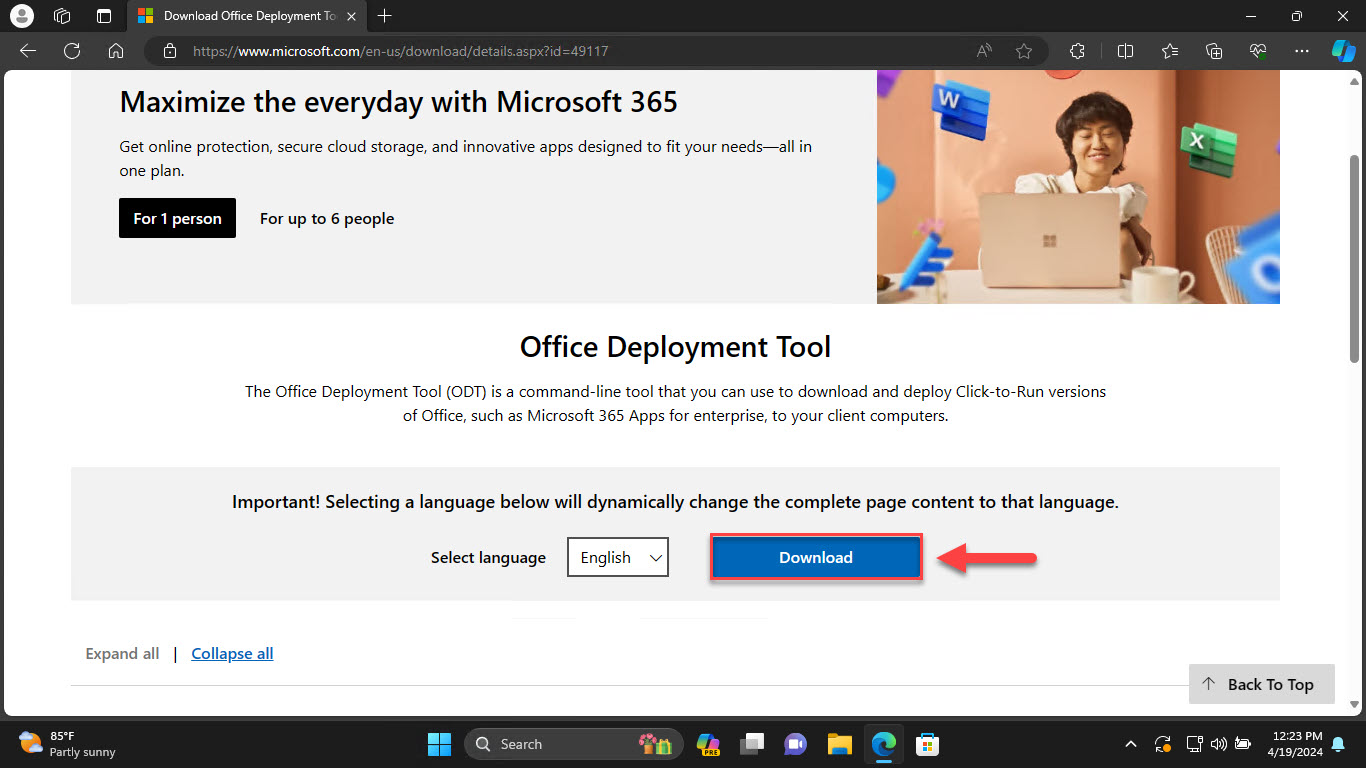1366x768 pixels.
Task: Show hidden system tray icons chevron
Action: 1131,744
